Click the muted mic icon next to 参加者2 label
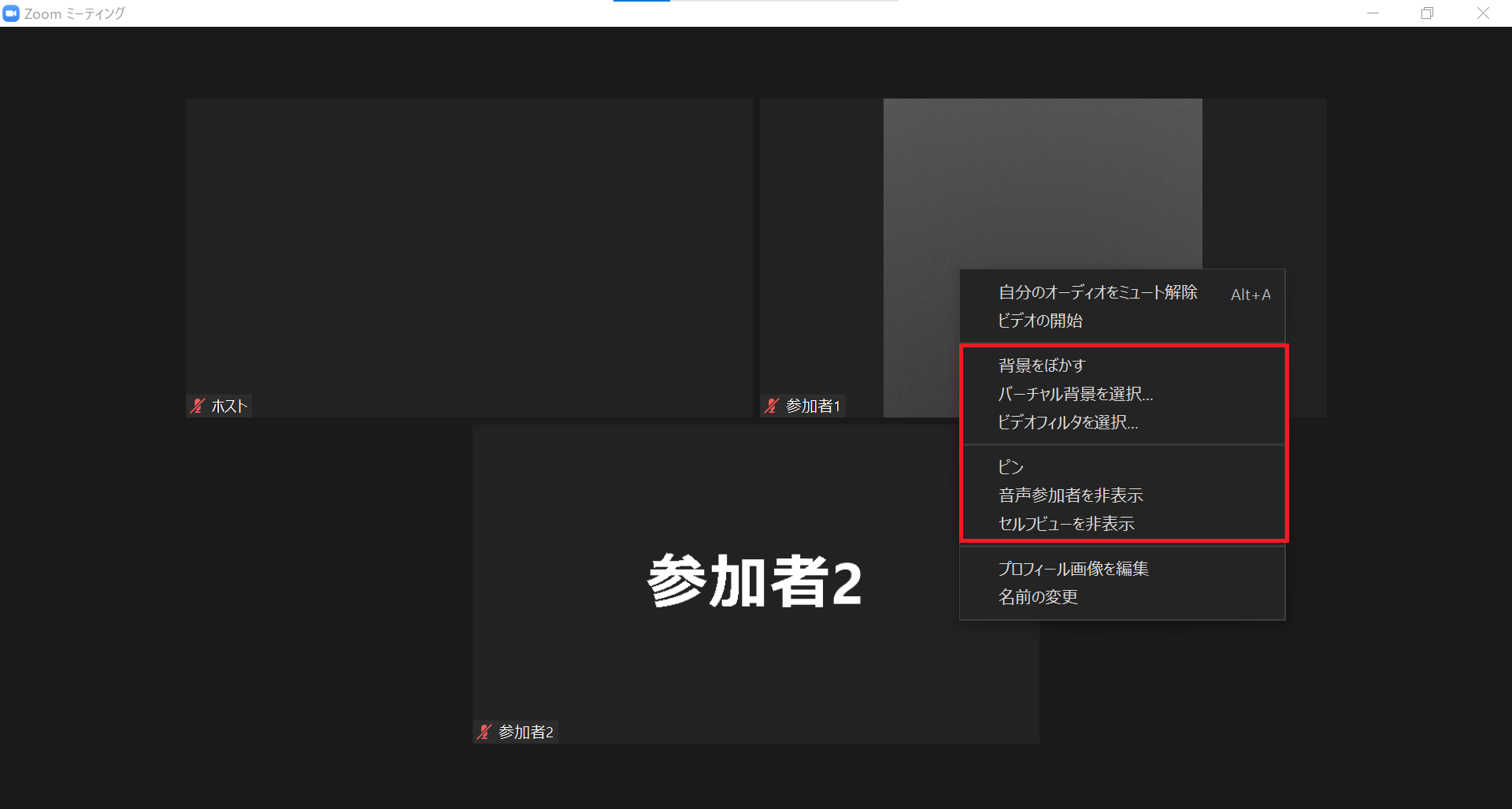Screen dimensions: 1512x809 [484, 732]
